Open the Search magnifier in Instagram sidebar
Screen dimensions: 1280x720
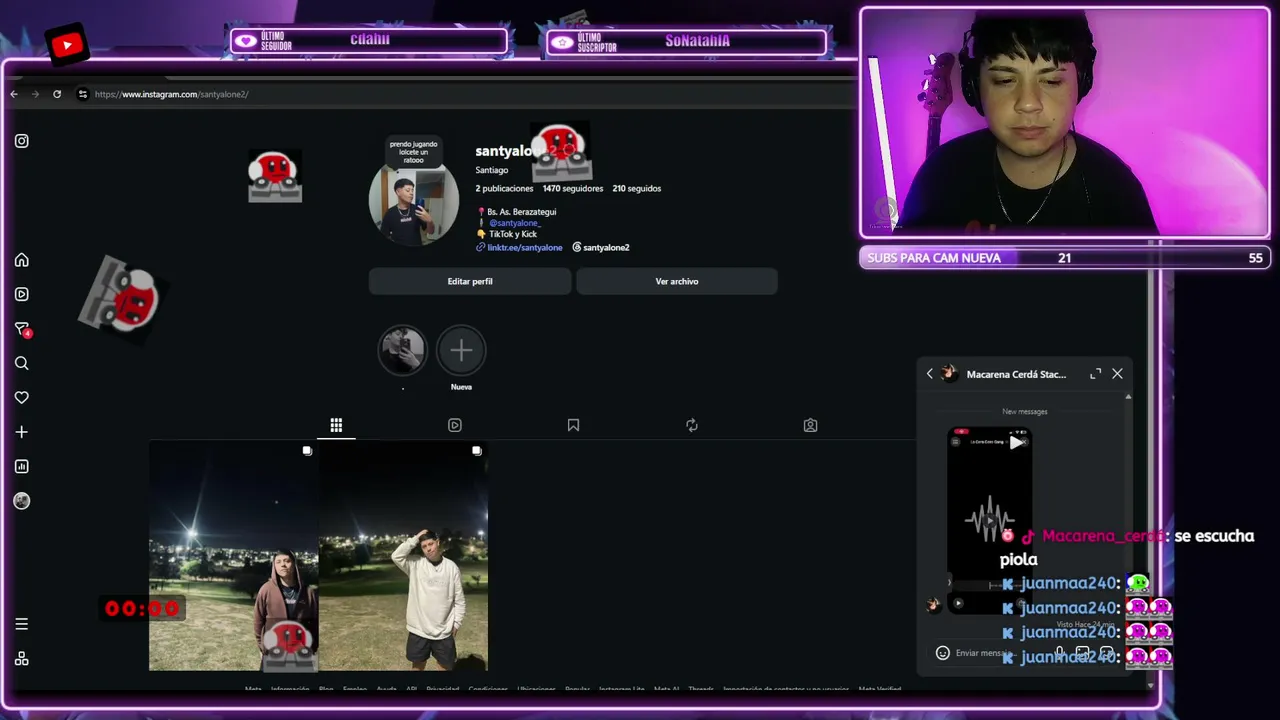tap(22, 363)
